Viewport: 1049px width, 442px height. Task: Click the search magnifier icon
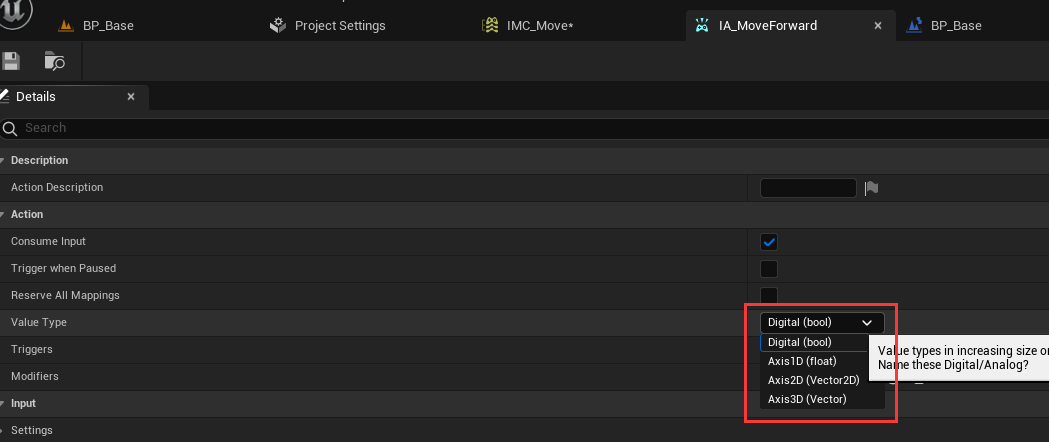click(10, 128)
